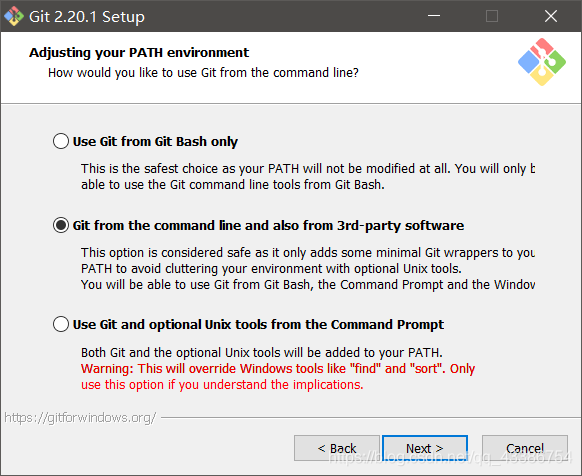The height and width of the screenshot is (476, 582).
Task: Click the 'Adjusting your PATH environment' heading
Action: coord(139,53)
